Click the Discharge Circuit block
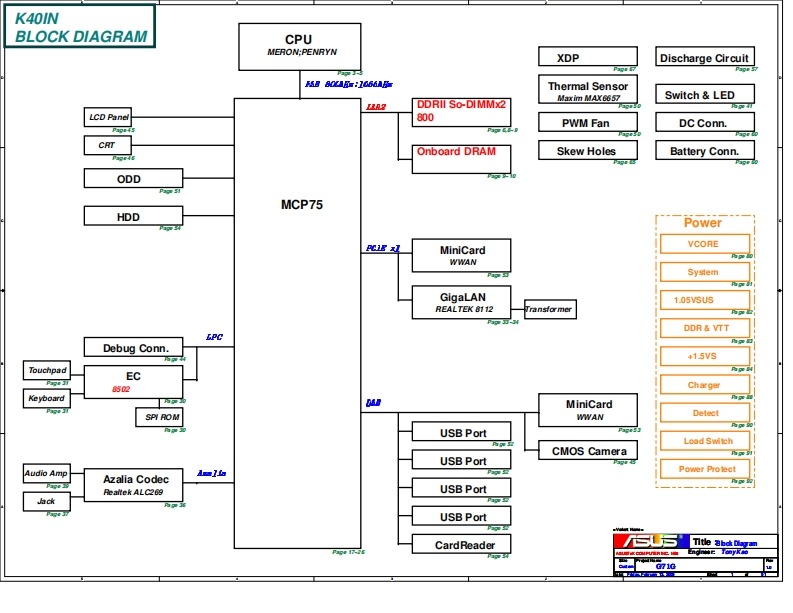This screenshot has width=793, height=613. click(x=704, y=58)
